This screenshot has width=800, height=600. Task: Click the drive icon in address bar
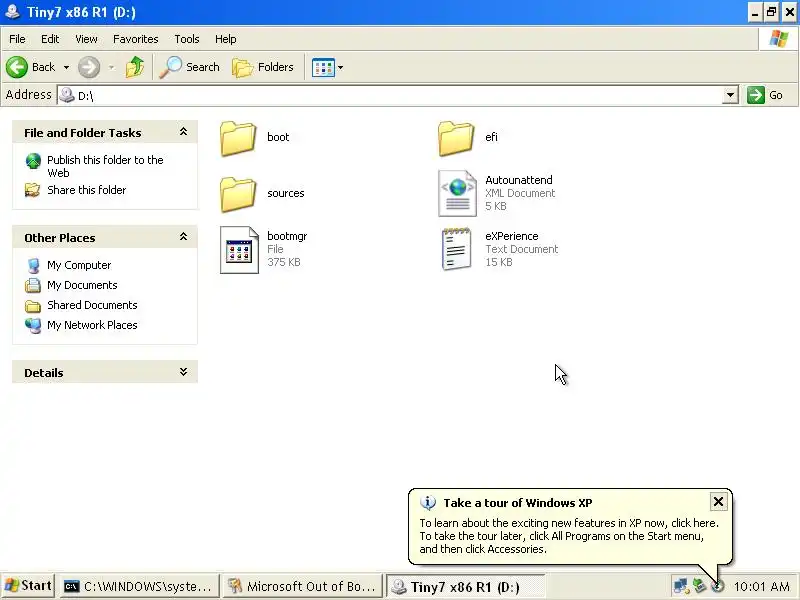(x=67, y=95)
